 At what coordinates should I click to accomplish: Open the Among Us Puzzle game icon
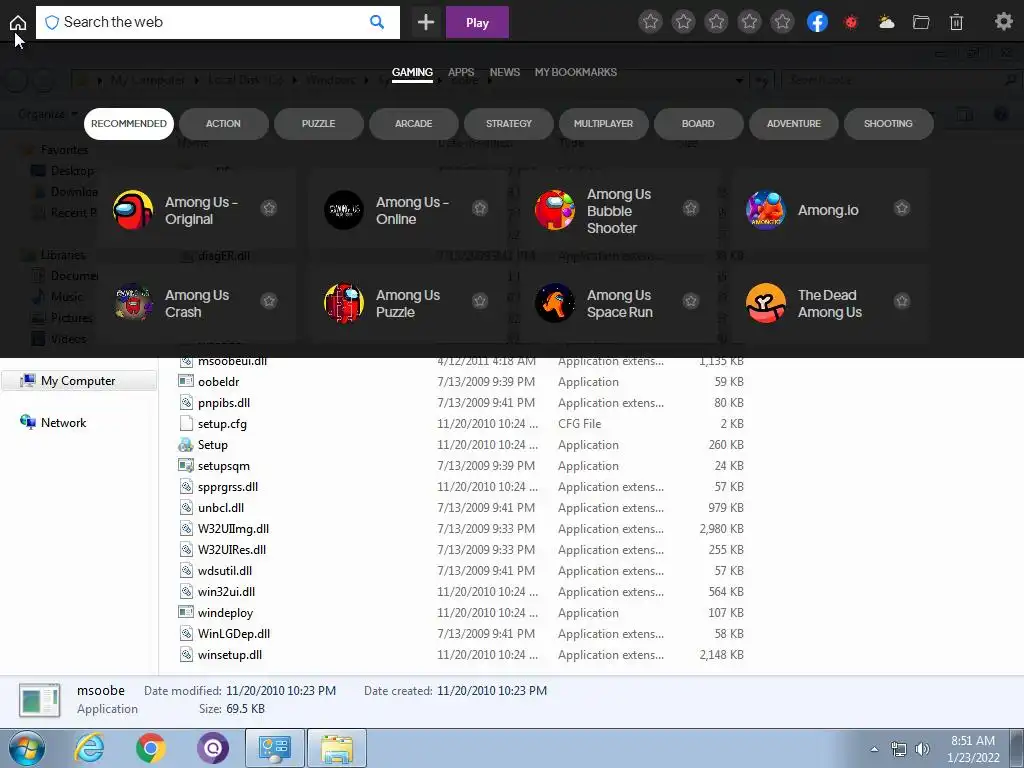[344, 303]
